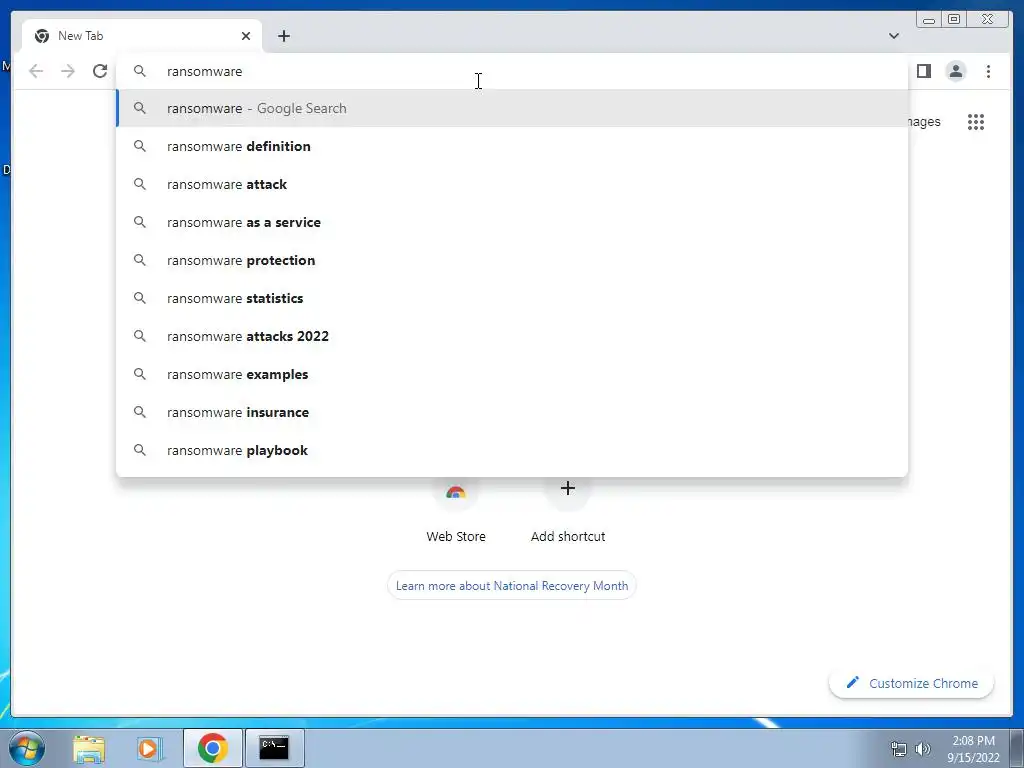This screenshot has height=768, width=1024.
Task: Open the tab search dropdown arrow
Action: (893, 36)
